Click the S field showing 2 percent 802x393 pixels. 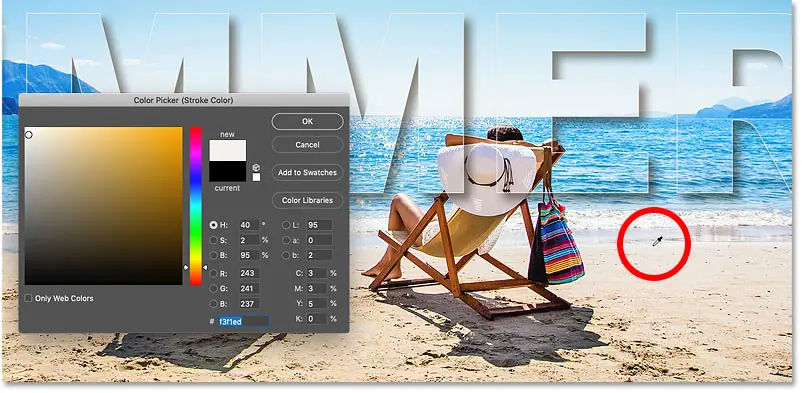click(x=249, y=240)
